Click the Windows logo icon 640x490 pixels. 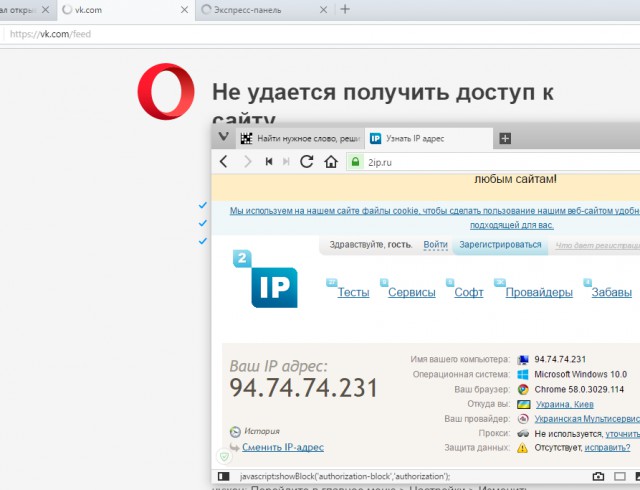tap(522, 374)
